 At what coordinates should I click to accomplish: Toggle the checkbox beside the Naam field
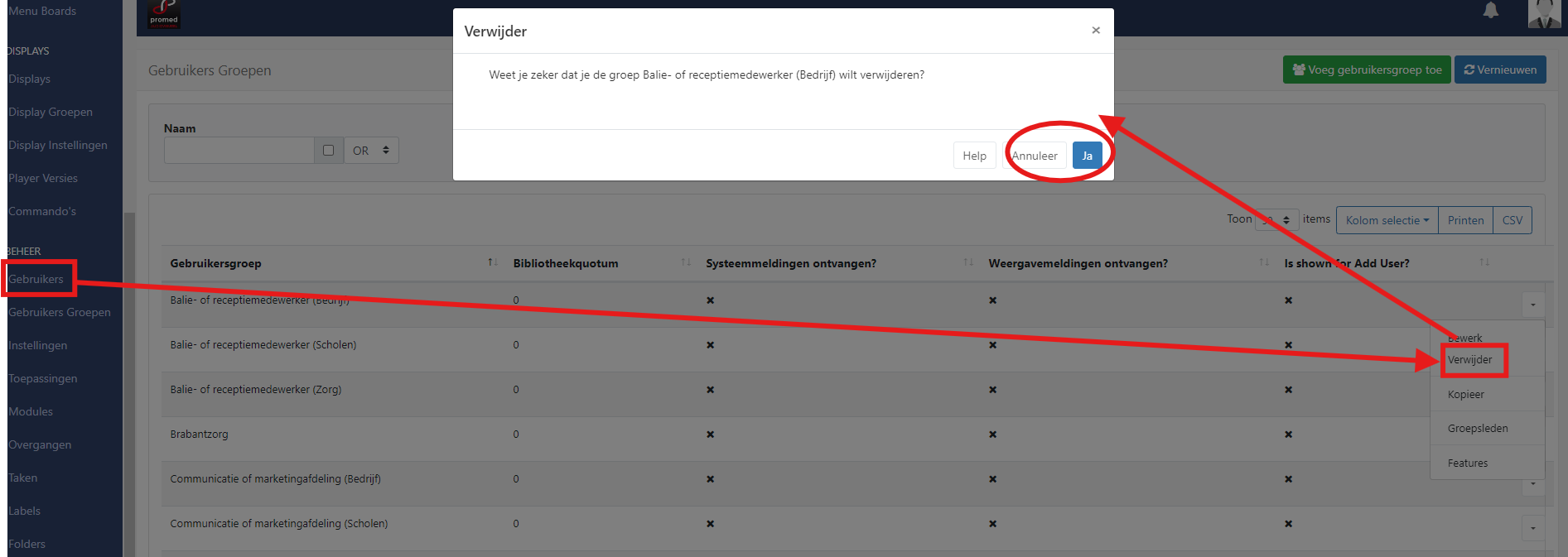(x=328, y=151)
